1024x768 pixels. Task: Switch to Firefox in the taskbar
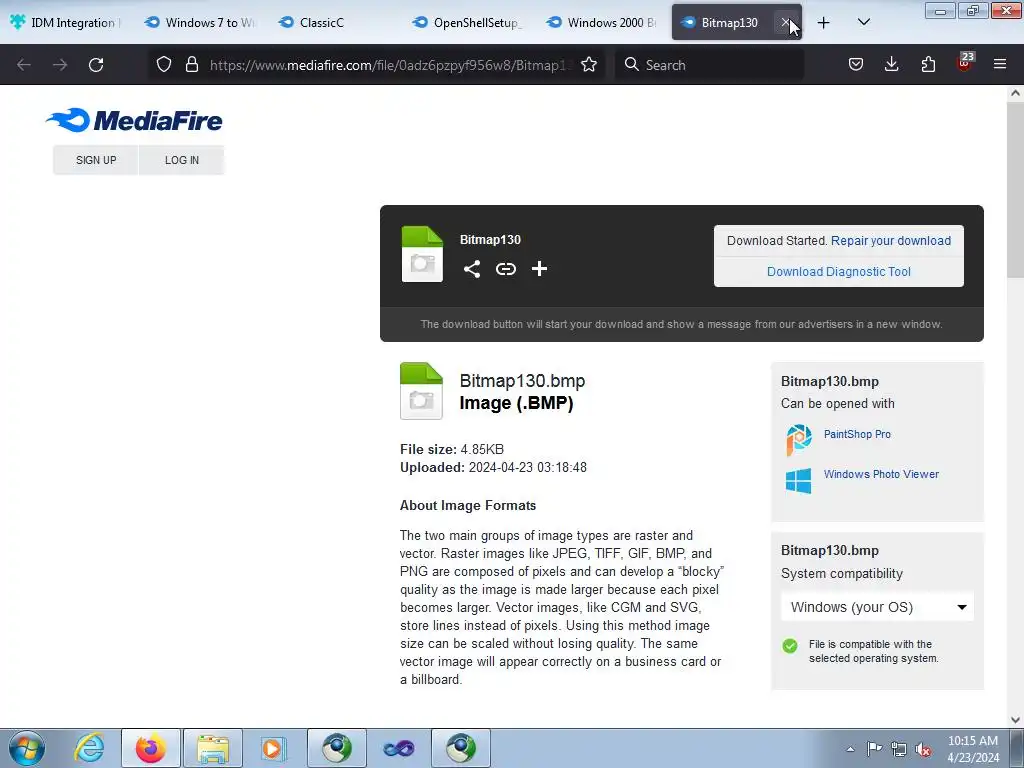150,748
